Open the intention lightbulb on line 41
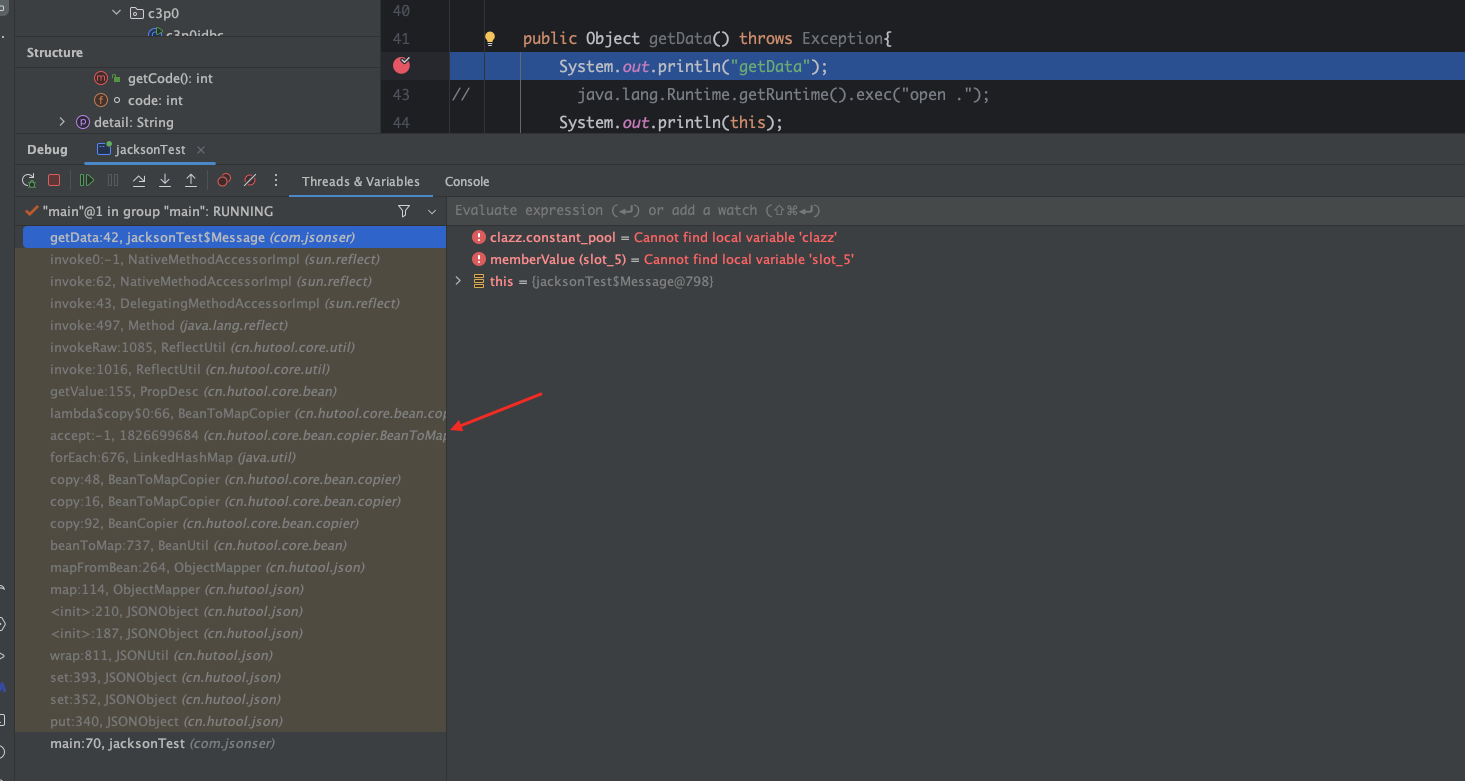The width and height of the screenshot is (1465, 781). [490, 39]
